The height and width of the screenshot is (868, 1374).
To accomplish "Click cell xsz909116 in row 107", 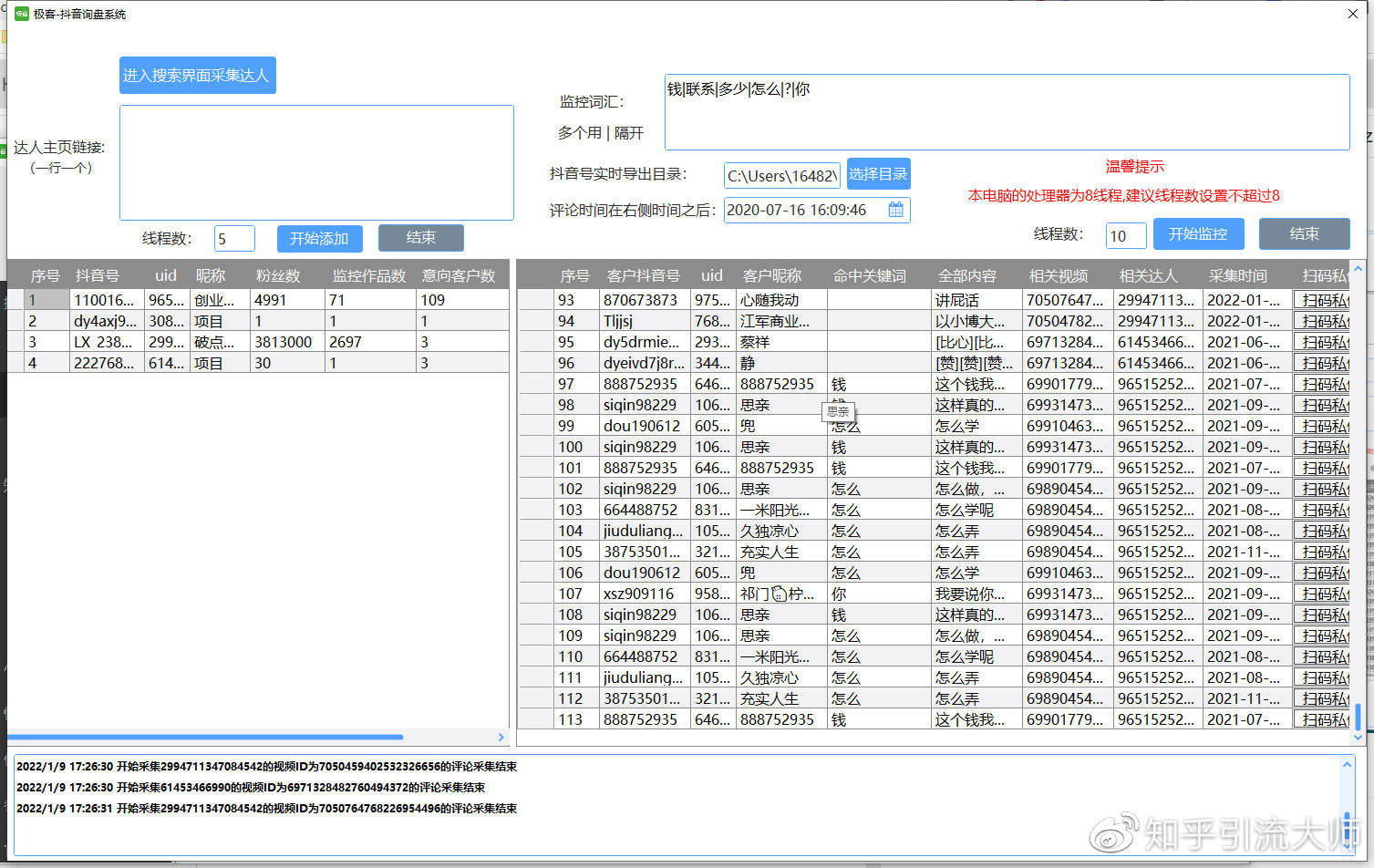I will pos(645,594).
